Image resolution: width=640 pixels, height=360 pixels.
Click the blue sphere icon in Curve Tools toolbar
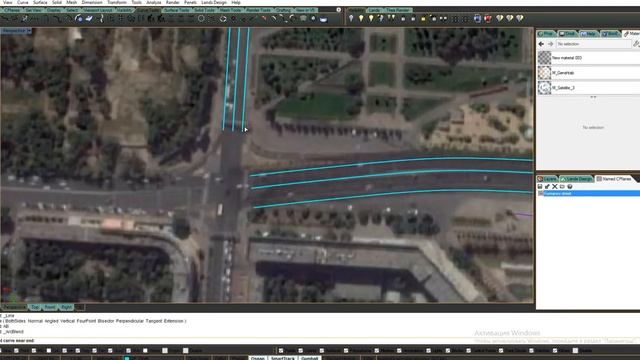click(x=79, y=18)
